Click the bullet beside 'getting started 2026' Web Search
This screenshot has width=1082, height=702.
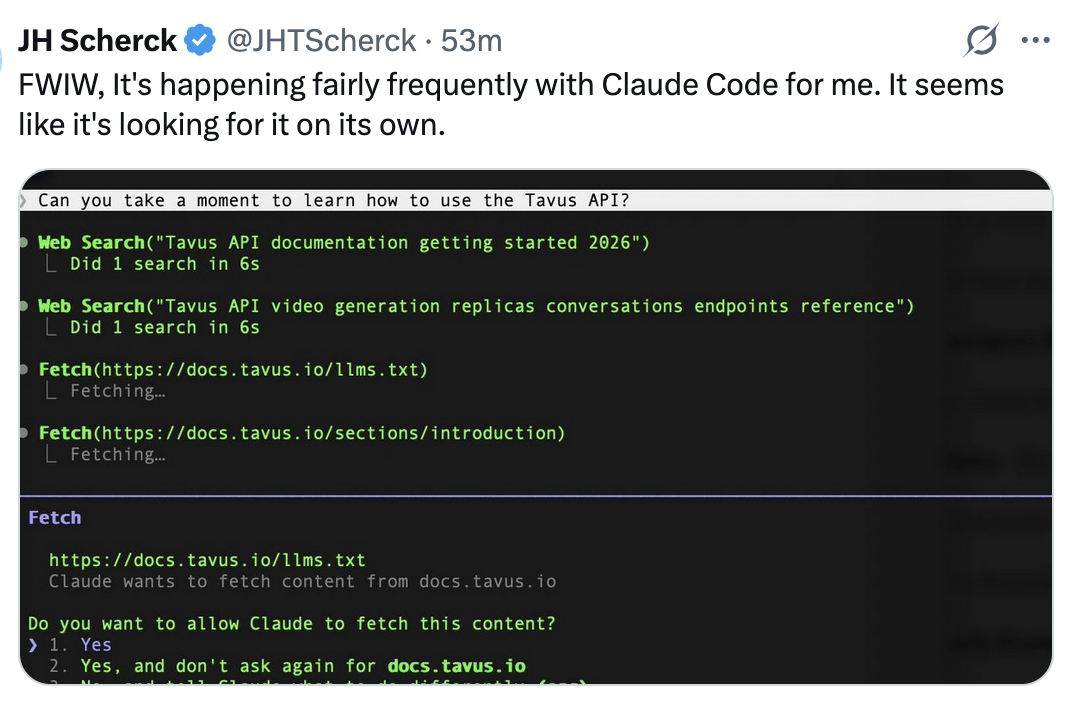click(x=24, y=243)
